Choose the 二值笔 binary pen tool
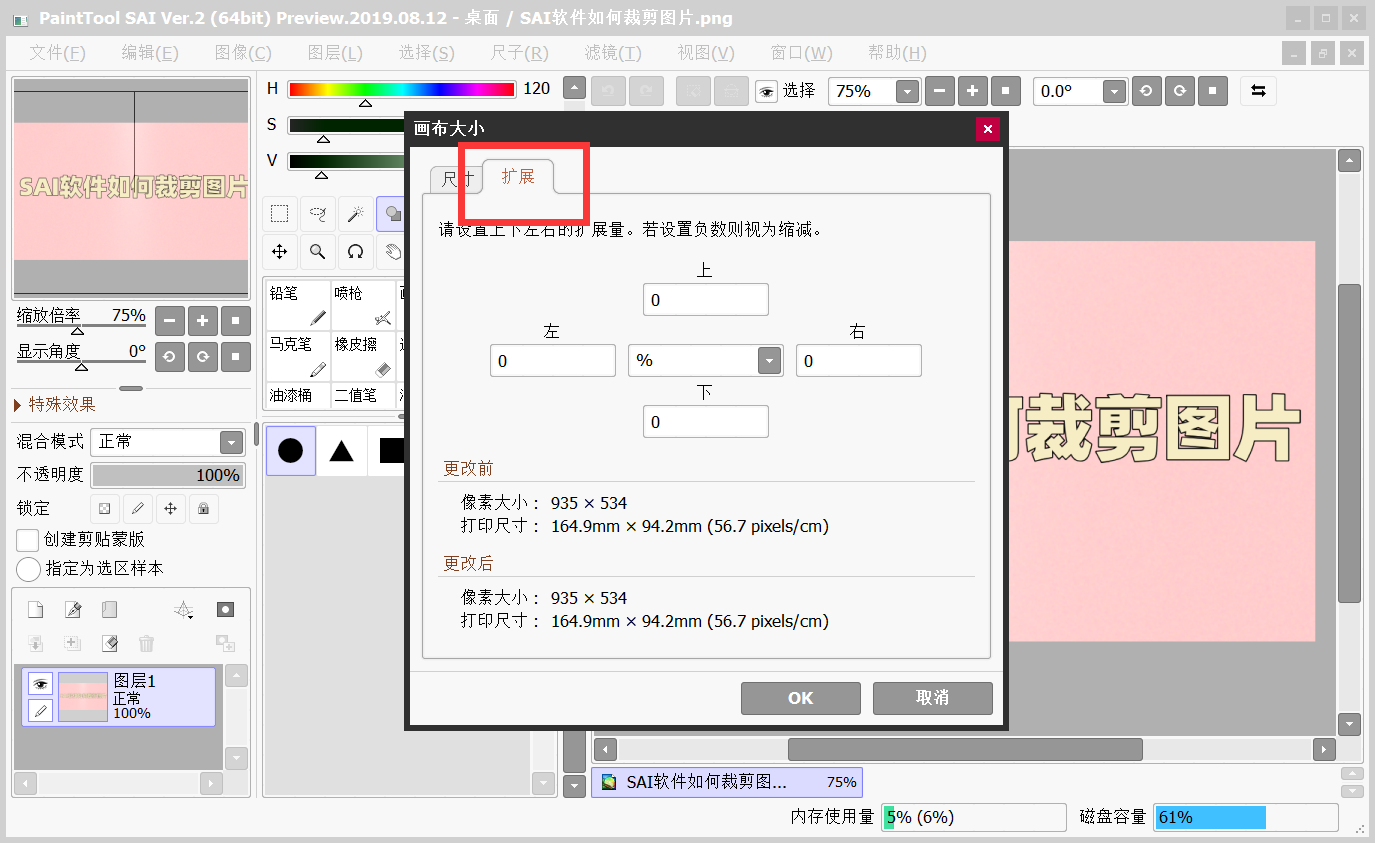The image size is (1375, 843). tap(363, 394)
